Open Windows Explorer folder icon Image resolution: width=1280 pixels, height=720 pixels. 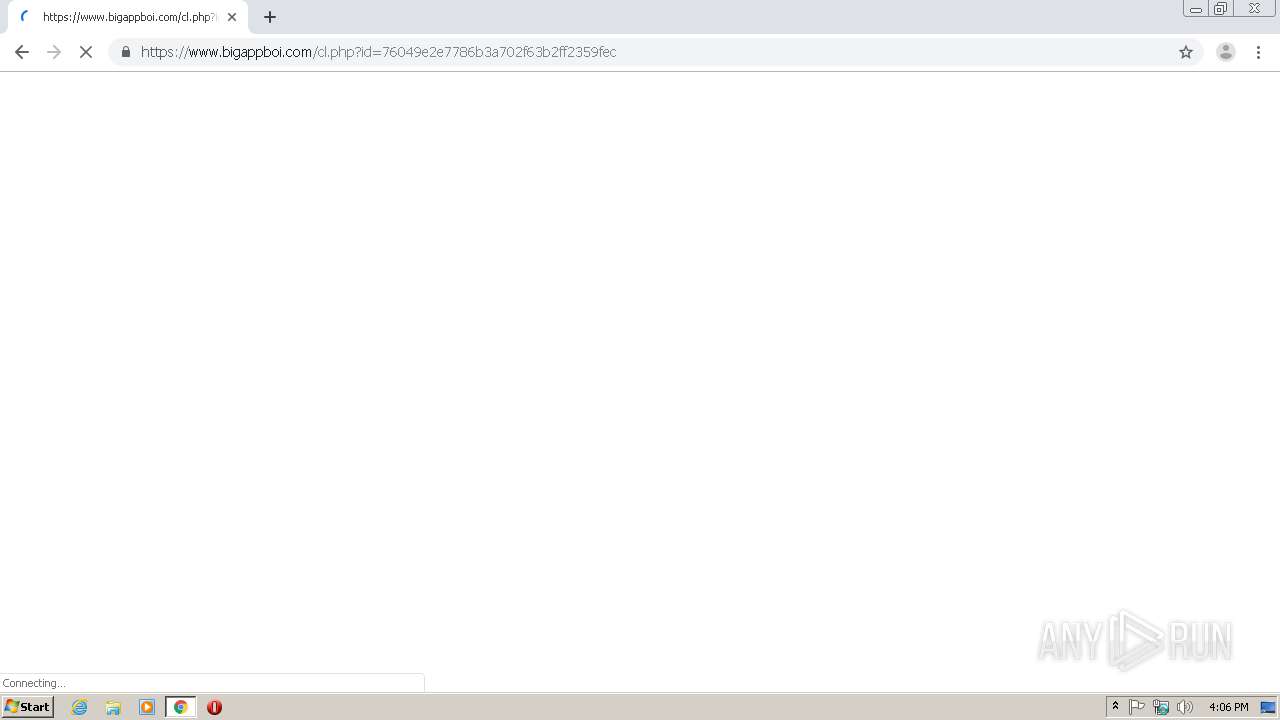pyautogui.click(x=113, y=707)
